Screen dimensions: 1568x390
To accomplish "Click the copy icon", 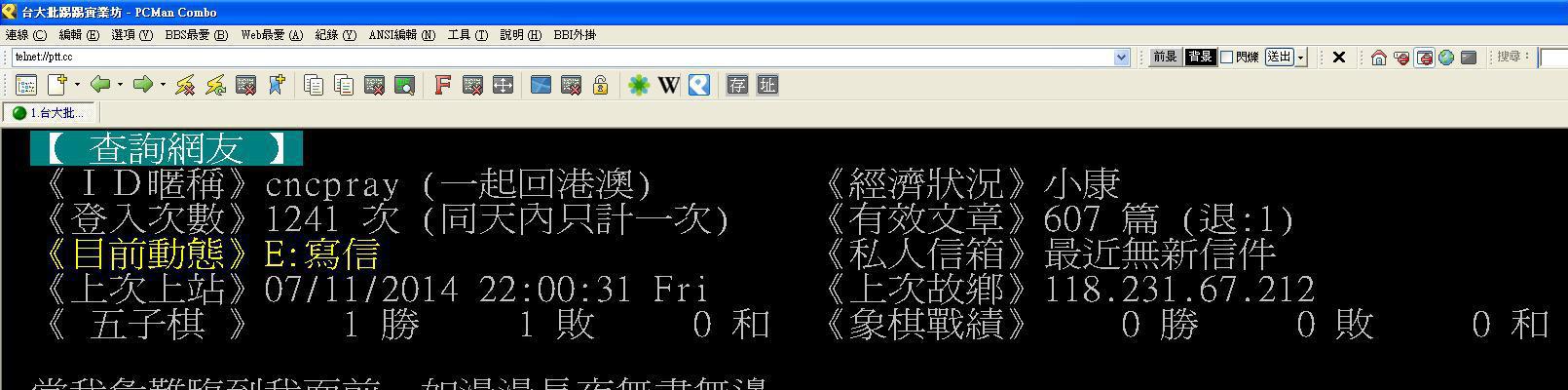I will pyautogui.click(x=314, y=85).
